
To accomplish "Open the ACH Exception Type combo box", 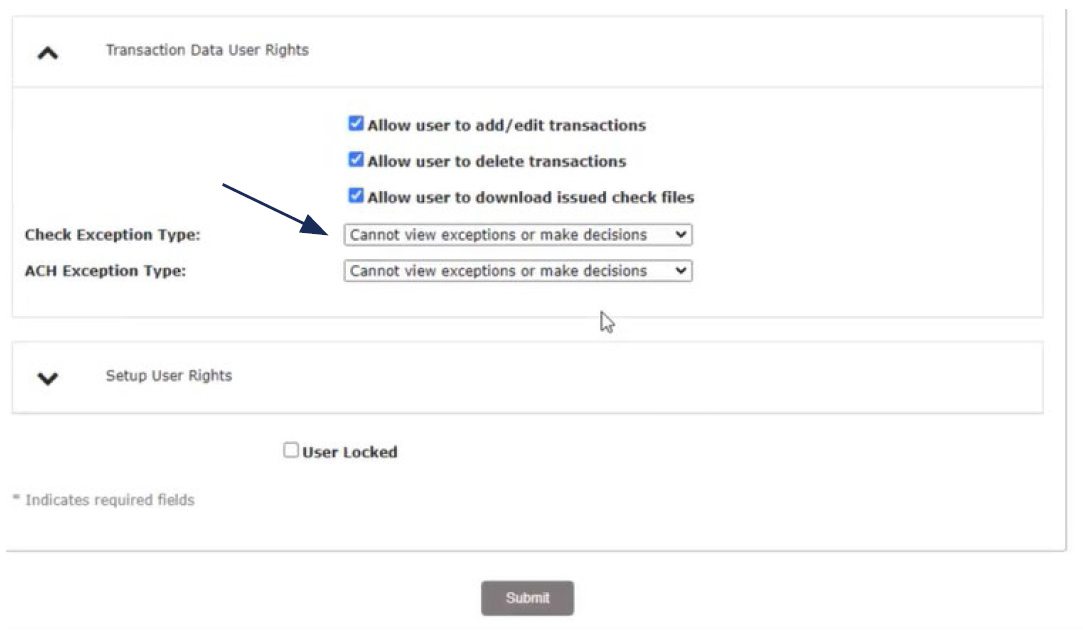I will (517, 270).
